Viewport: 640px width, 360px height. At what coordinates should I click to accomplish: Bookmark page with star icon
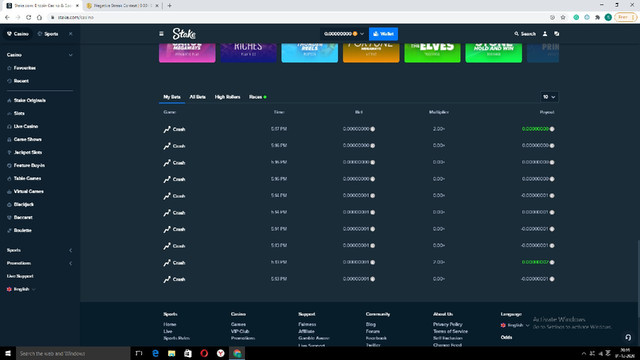563,17
